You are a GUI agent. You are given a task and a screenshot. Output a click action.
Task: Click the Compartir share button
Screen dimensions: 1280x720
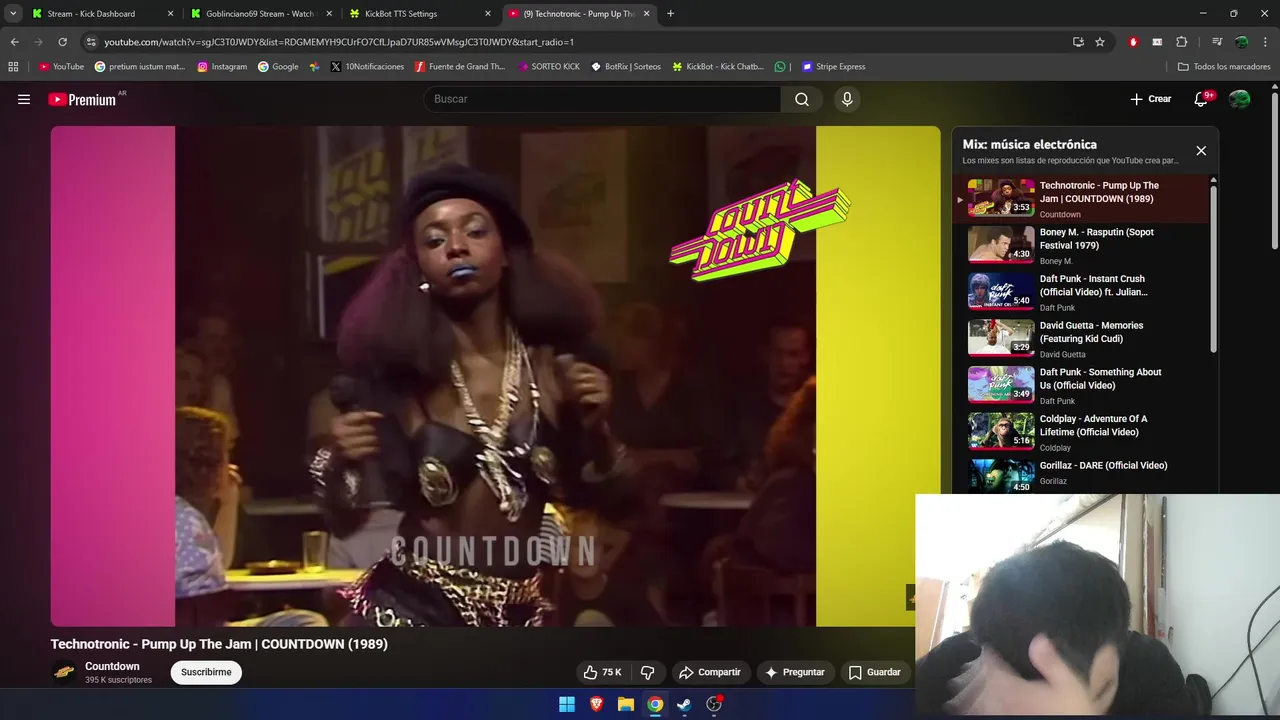point(709,672)
